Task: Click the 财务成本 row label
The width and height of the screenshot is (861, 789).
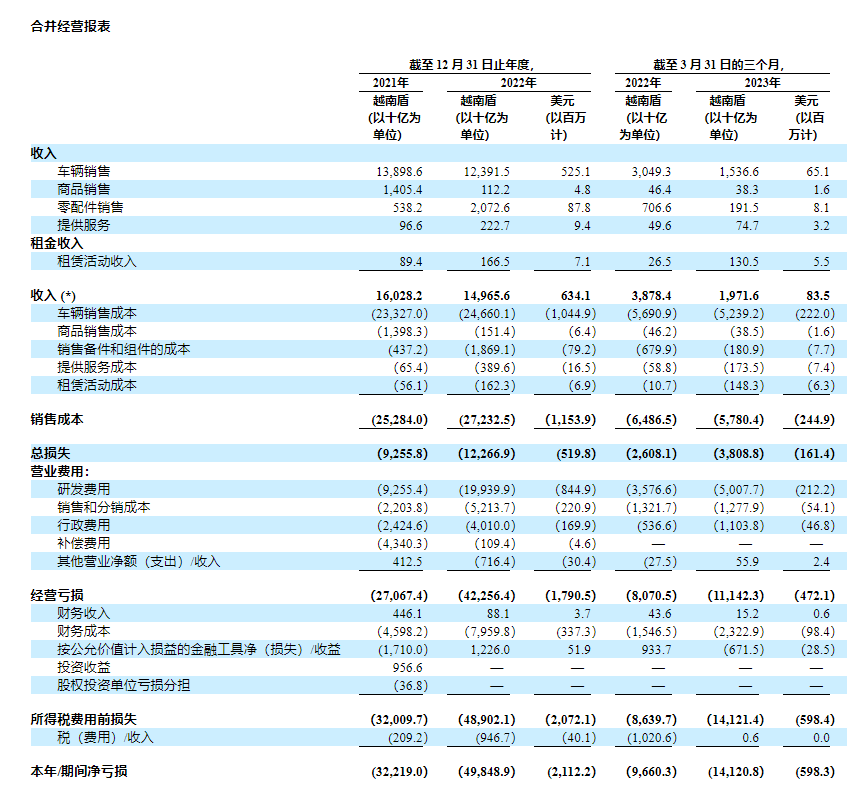Action: tap(84, 631)
